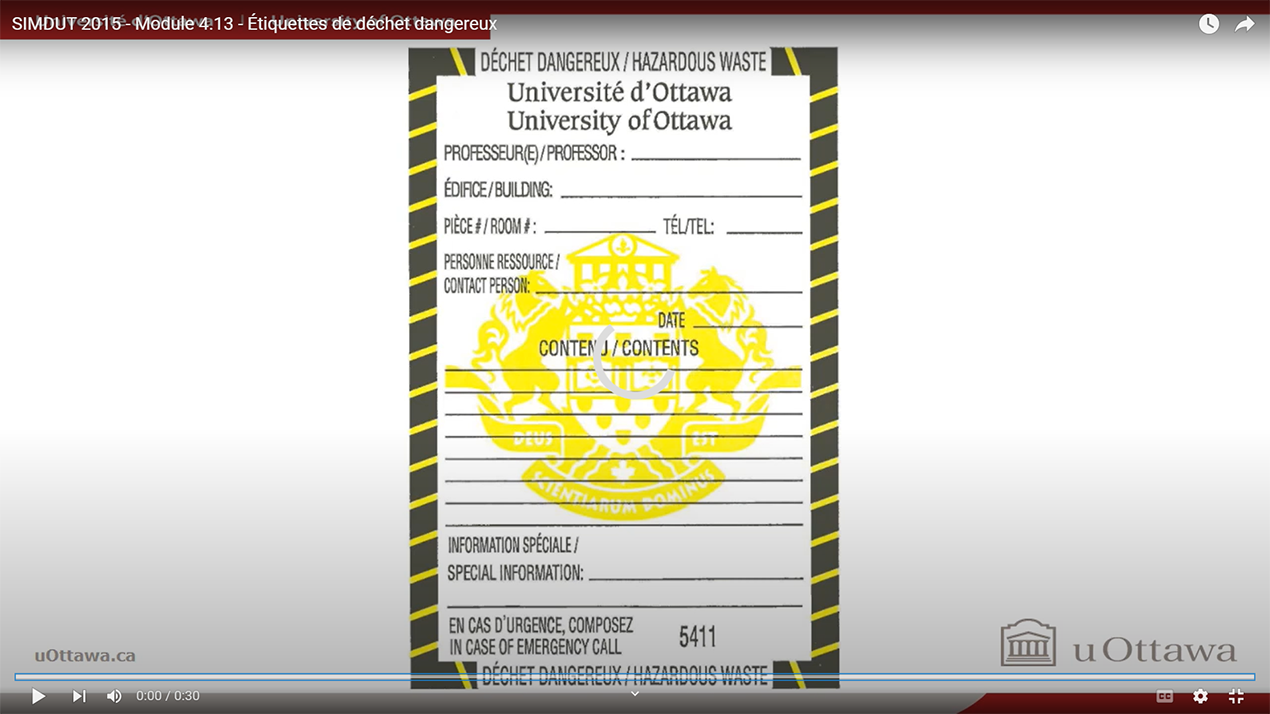Click the emergency number 5411 on label
The image size is (1270, 714).
point(697,637)
